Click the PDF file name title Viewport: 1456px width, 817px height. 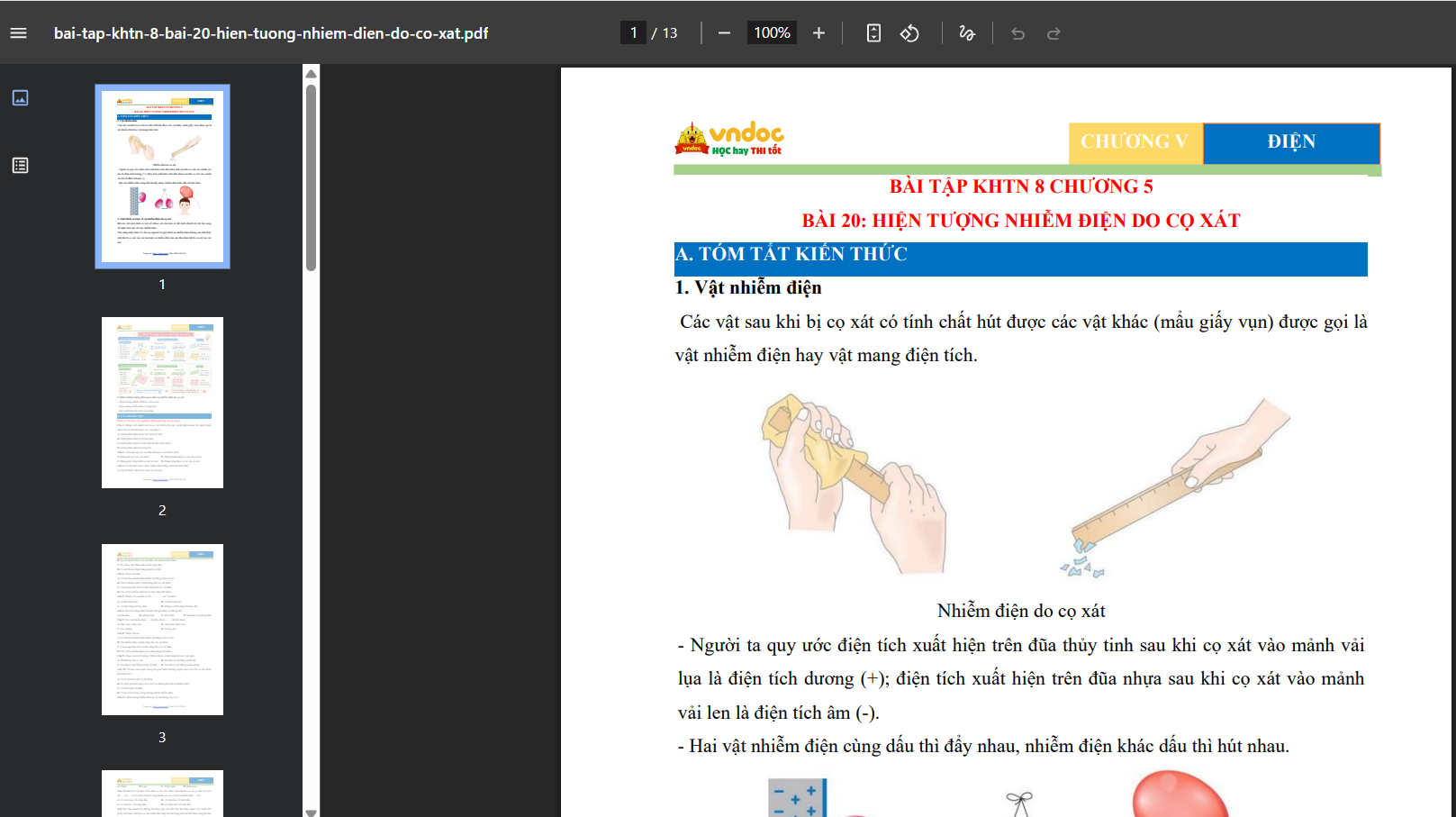pyautogui.click(x=271, y=33)
